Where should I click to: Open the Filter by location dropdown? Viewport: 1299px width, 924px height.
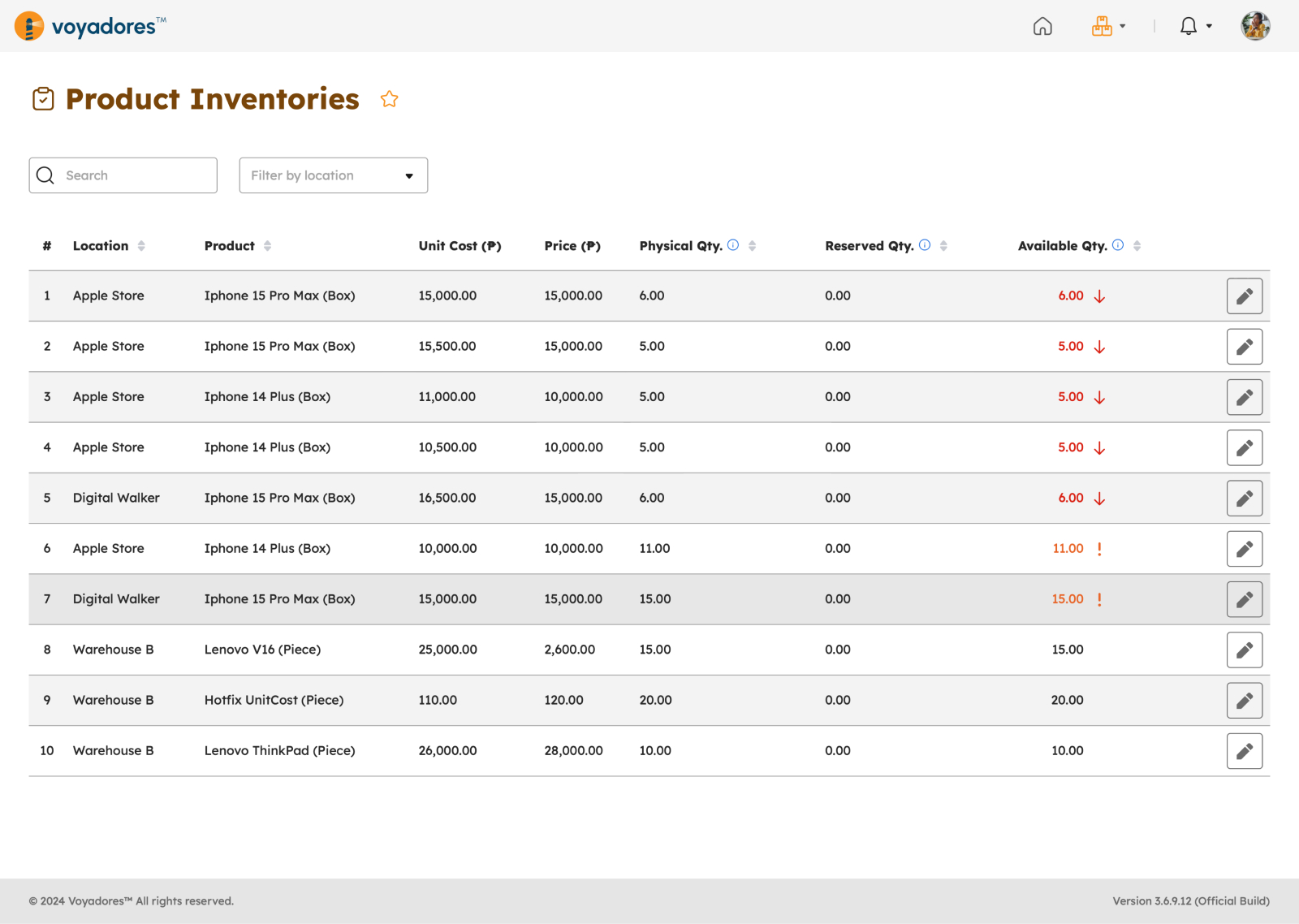tap(334, 175)
